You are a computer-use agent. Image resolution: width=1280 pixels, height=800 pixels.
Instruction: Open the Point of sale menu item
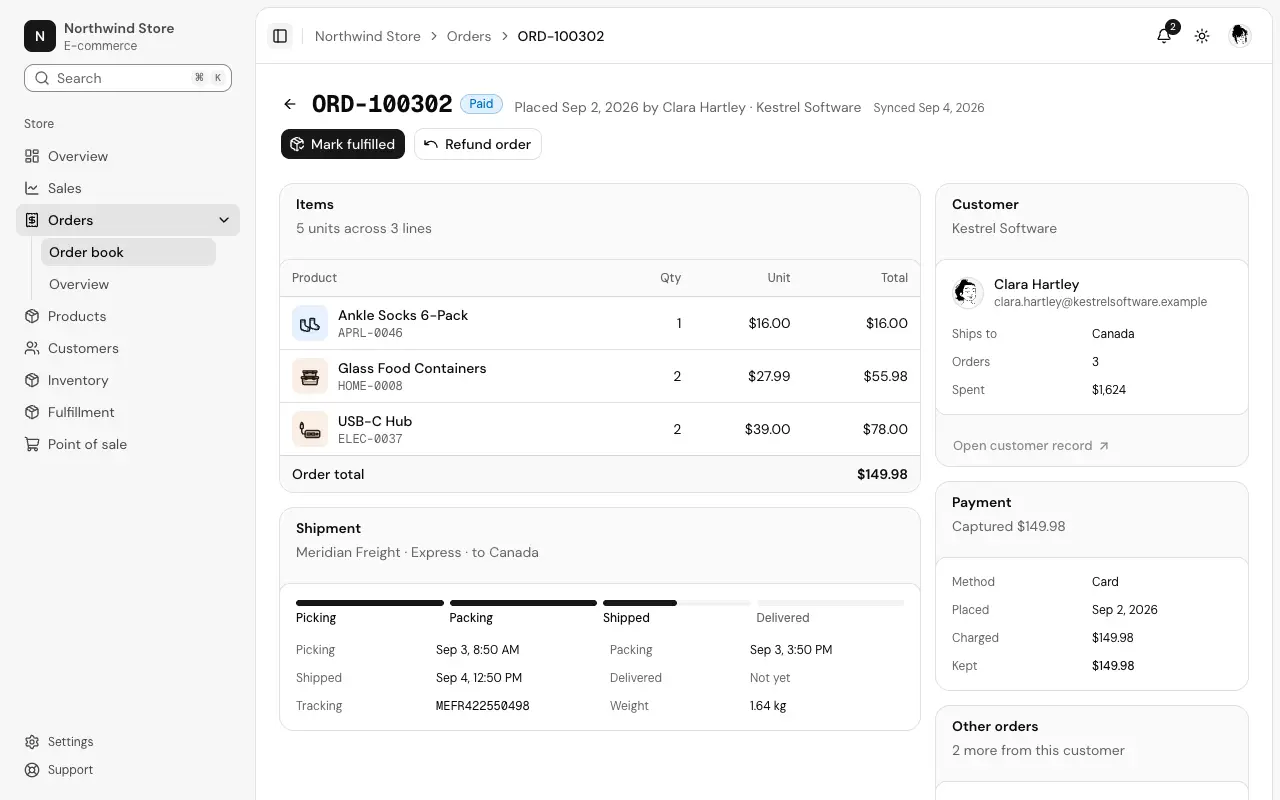coord(128,444)
